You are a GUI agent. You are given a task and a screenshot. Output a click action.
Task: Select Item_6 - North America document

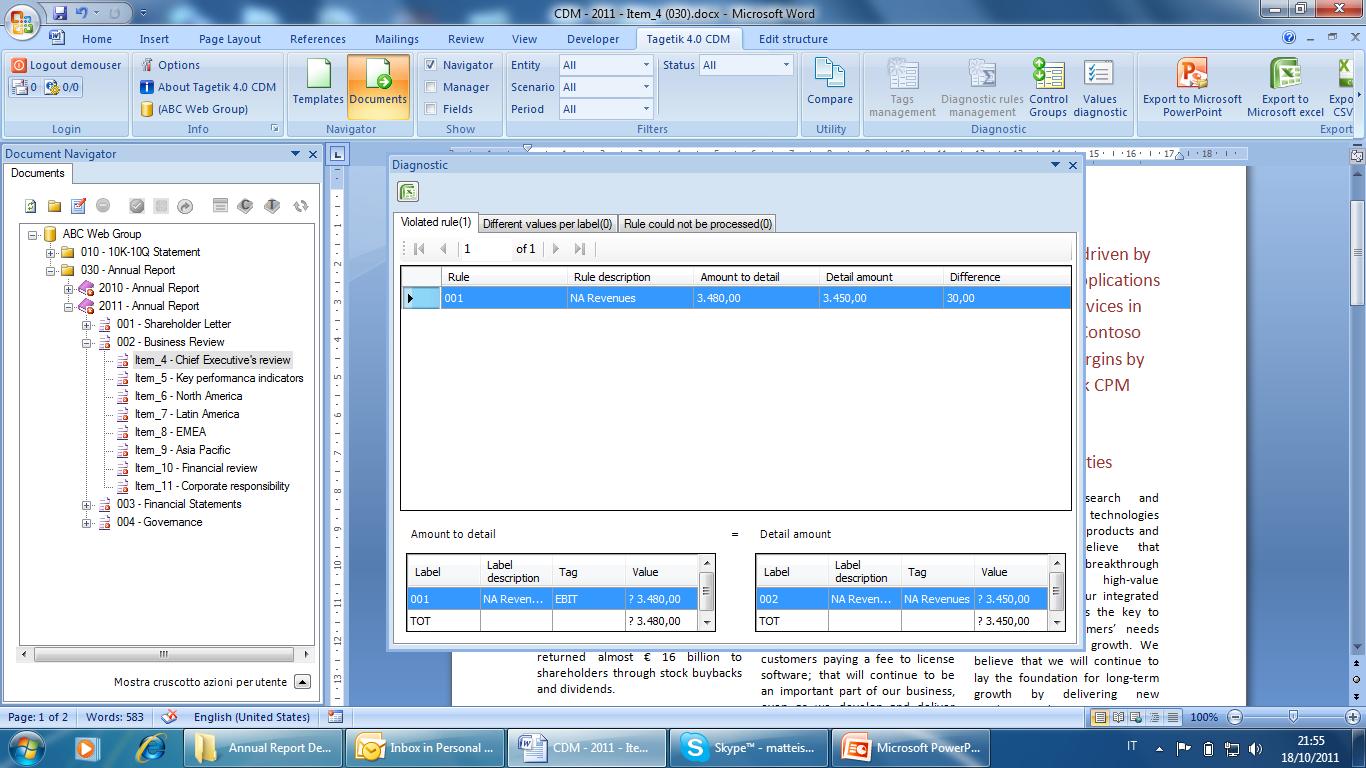click(x=188, y=396)
